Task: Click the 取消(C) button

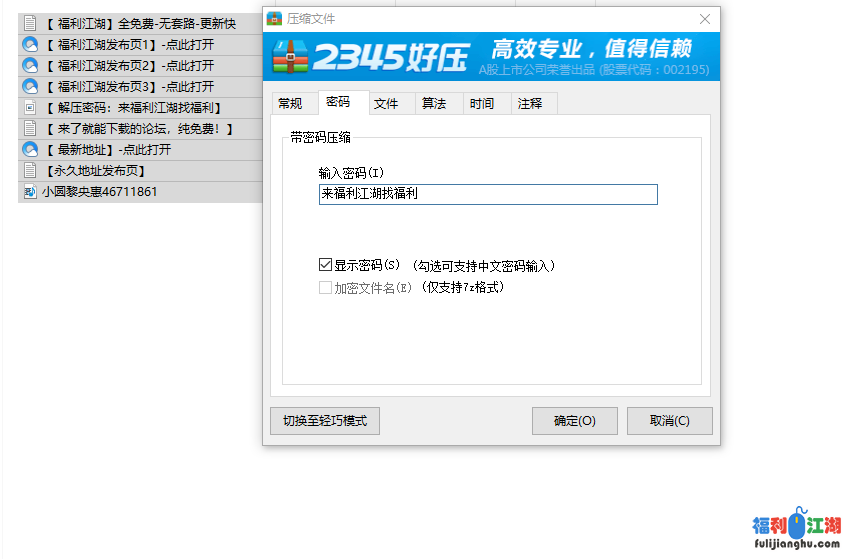Action: [669, 421]
